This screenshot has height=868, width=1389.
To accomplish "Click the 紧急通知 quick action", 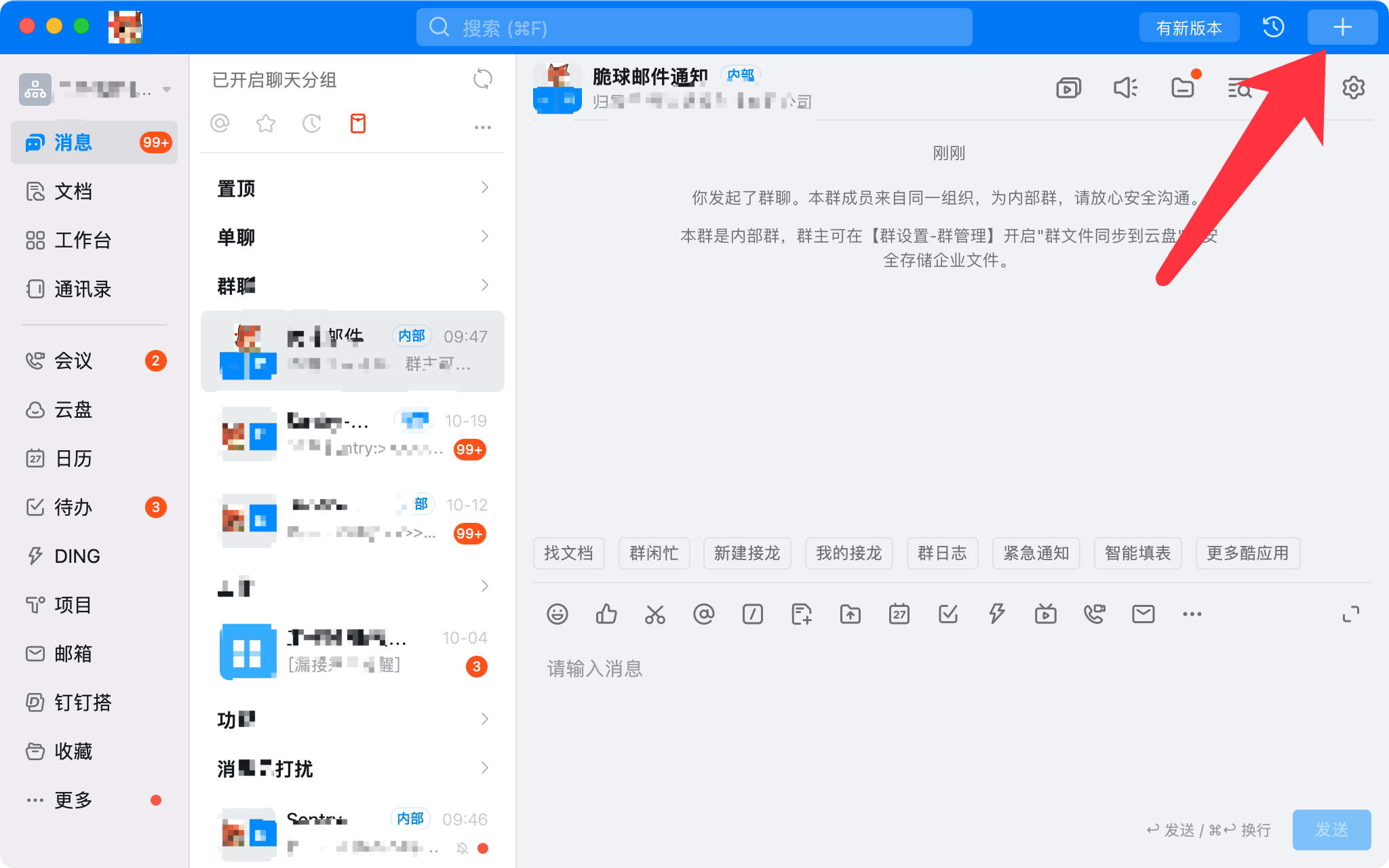I will (x=1036, y=553).
